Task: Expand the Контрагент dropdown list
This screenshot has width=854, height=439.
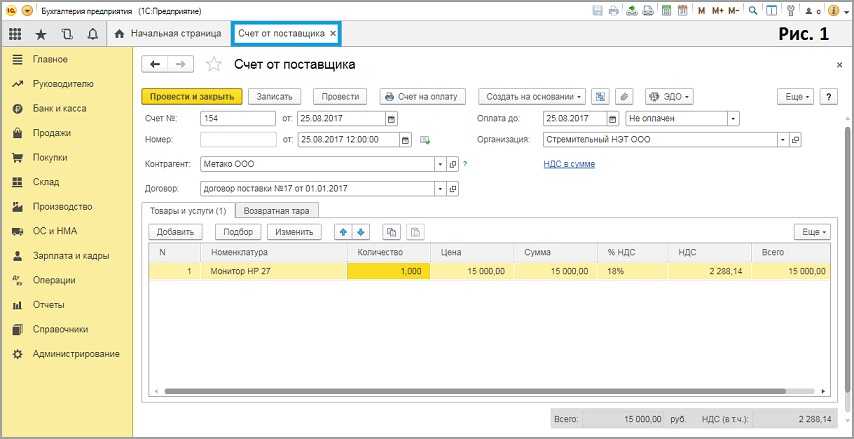Action: (438, 164)
